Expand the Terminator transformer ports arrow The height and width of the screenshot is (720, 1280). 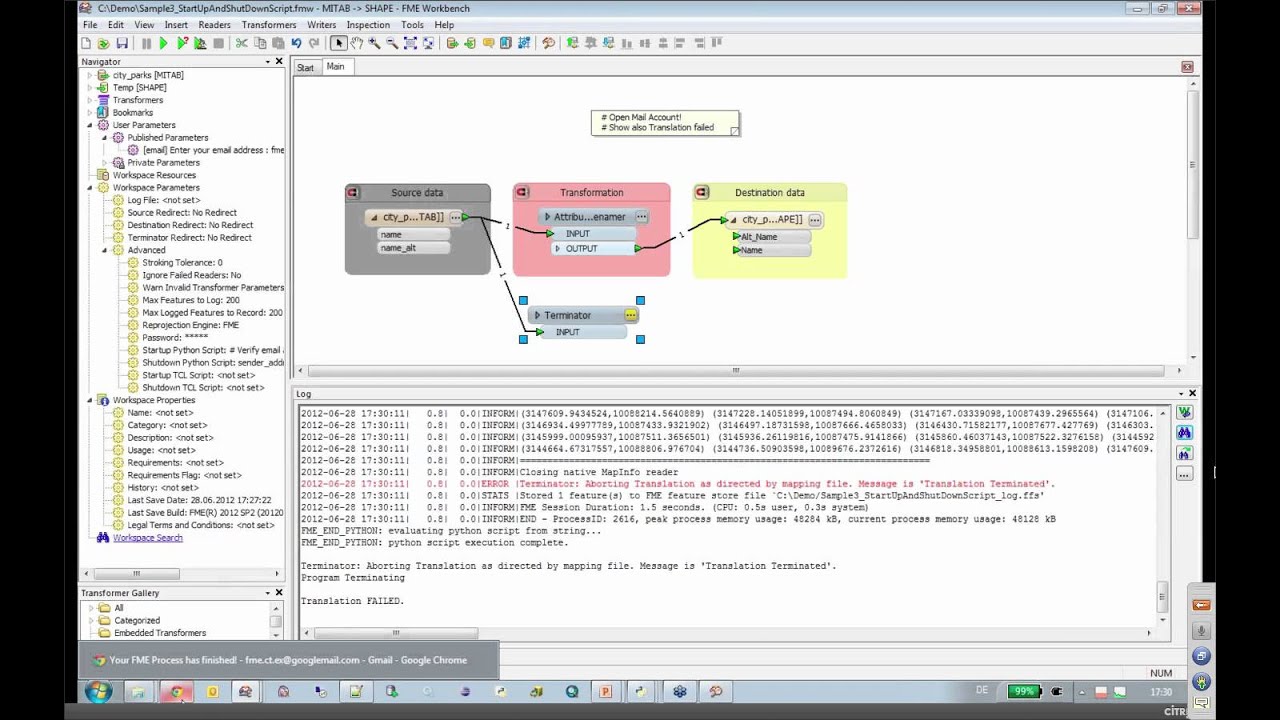click(537, 315)
